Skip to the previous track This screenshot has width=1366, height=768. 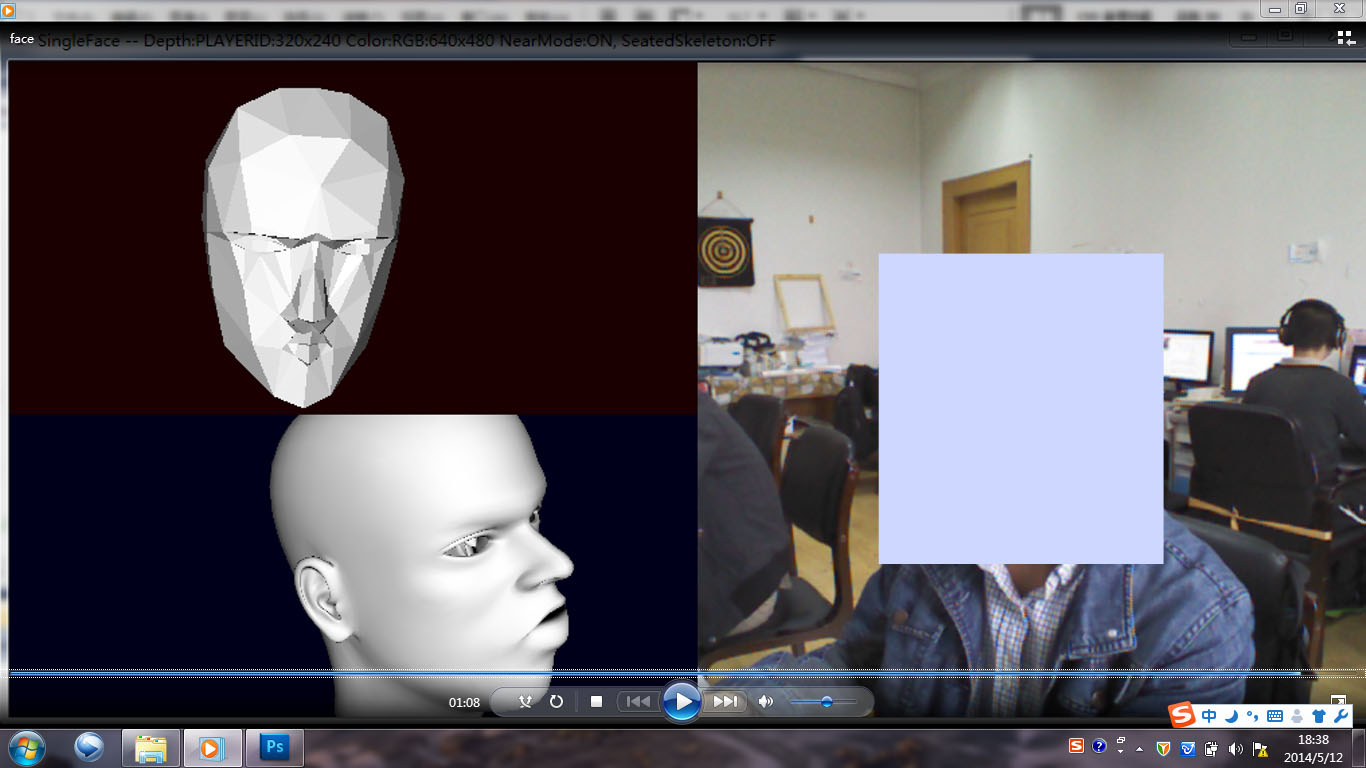(x=638, y=702)
